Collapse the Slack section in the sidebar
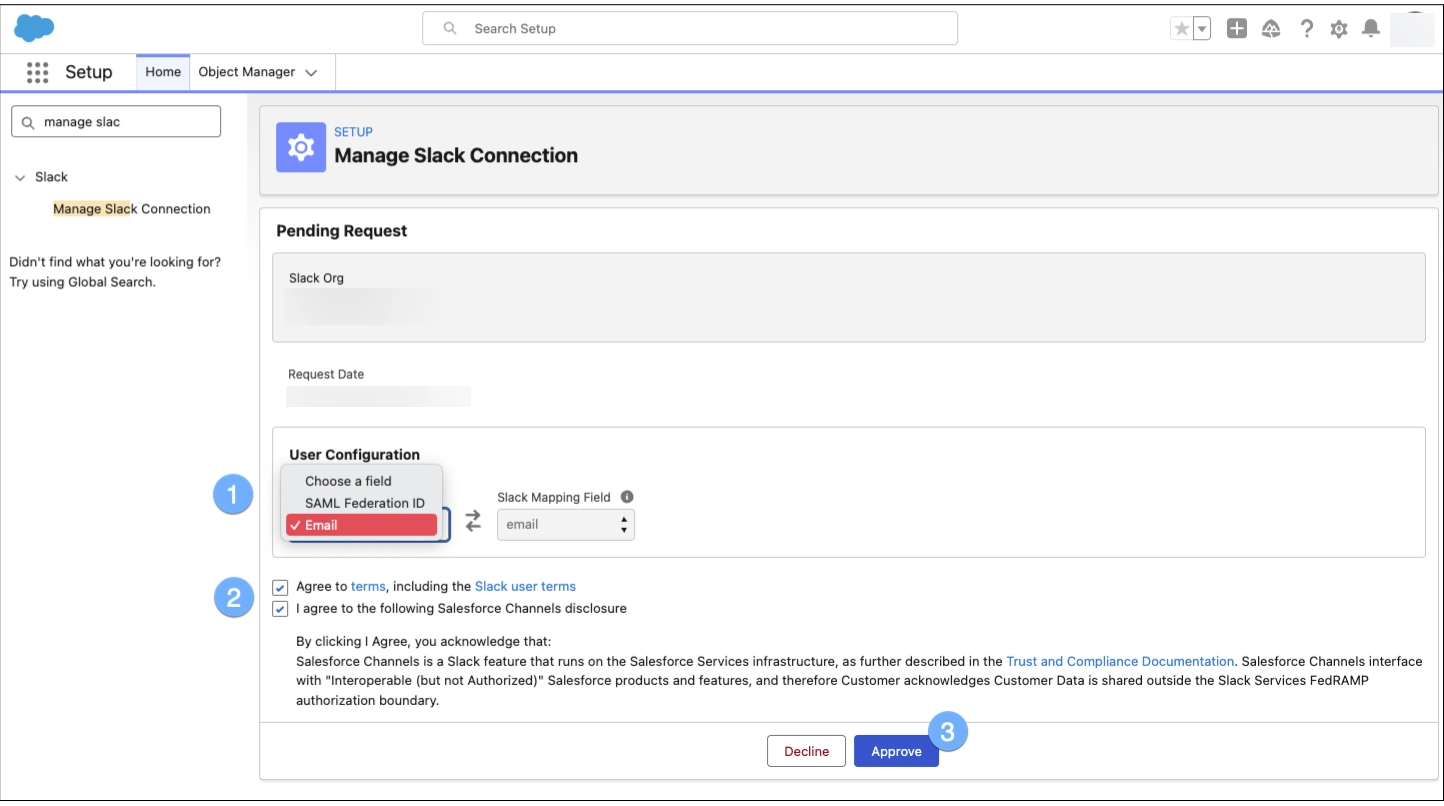This screenshot has width=1444, height=806. [x=20, y=178]
